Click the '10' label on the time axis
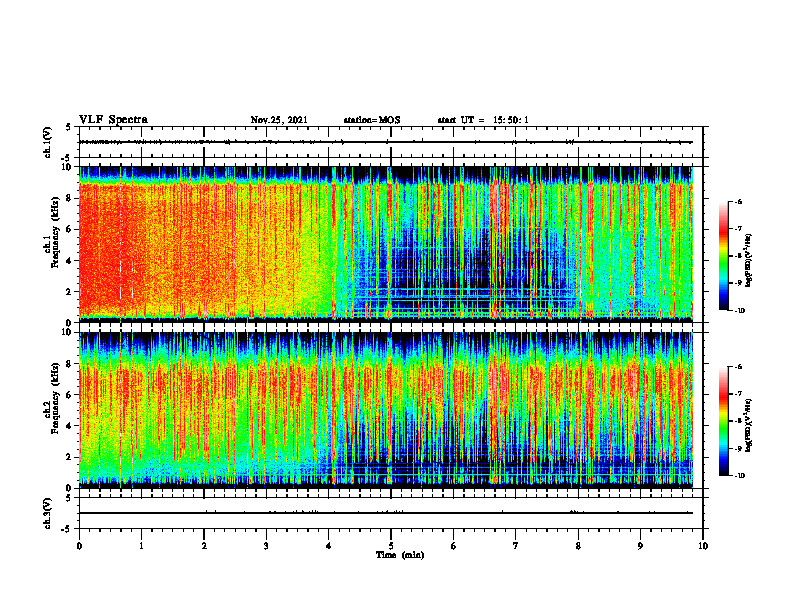The height and width of the screenshot is (612, 792). click(x=703, y=546)
